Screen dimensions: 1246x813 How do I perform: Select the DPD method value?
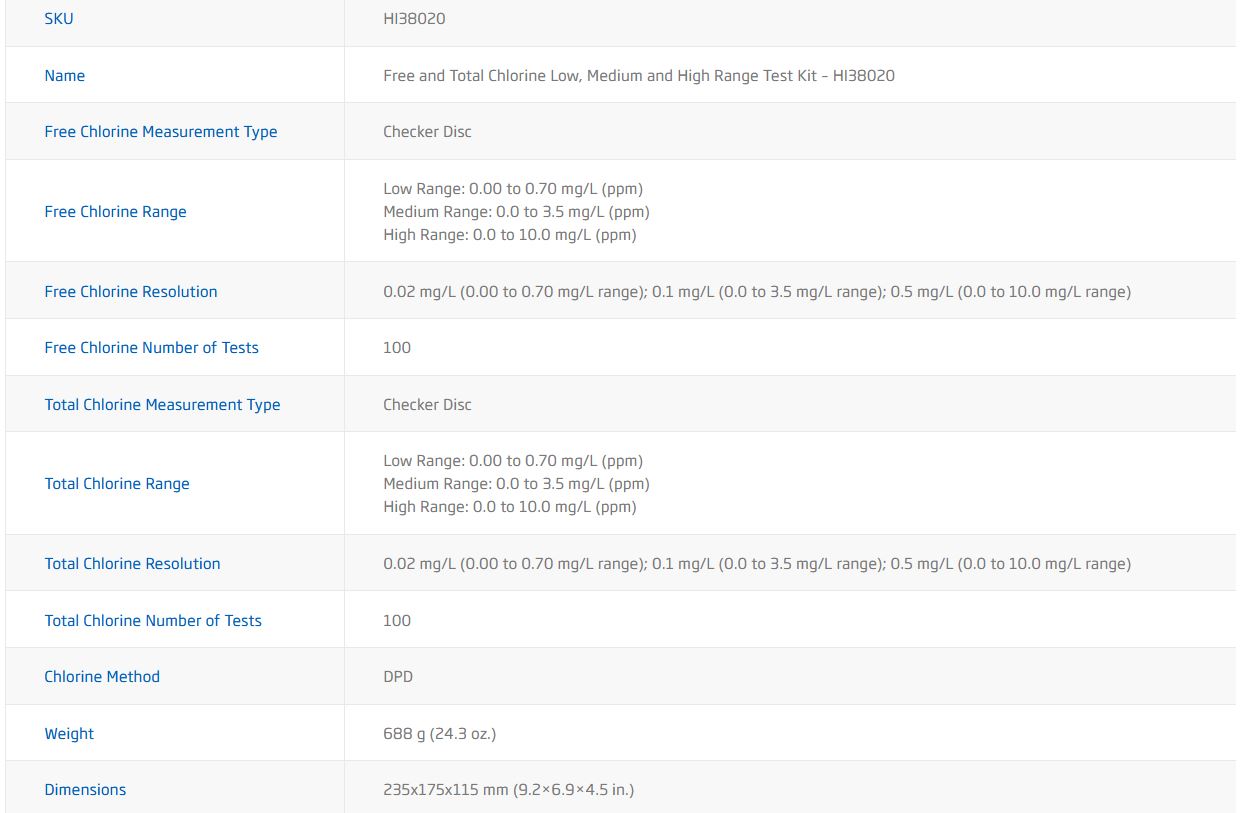click(398, 677)
